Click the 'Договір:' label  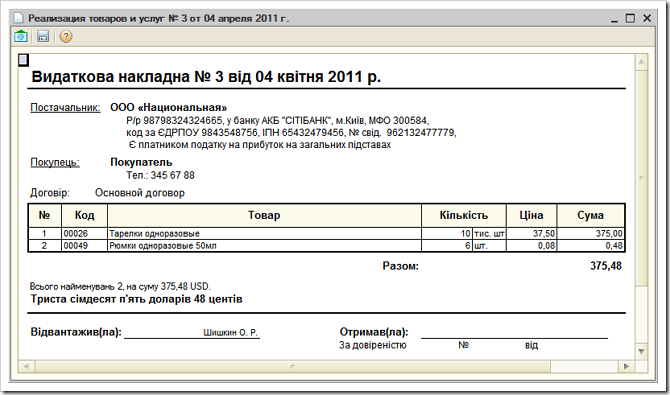click(50, 193)
